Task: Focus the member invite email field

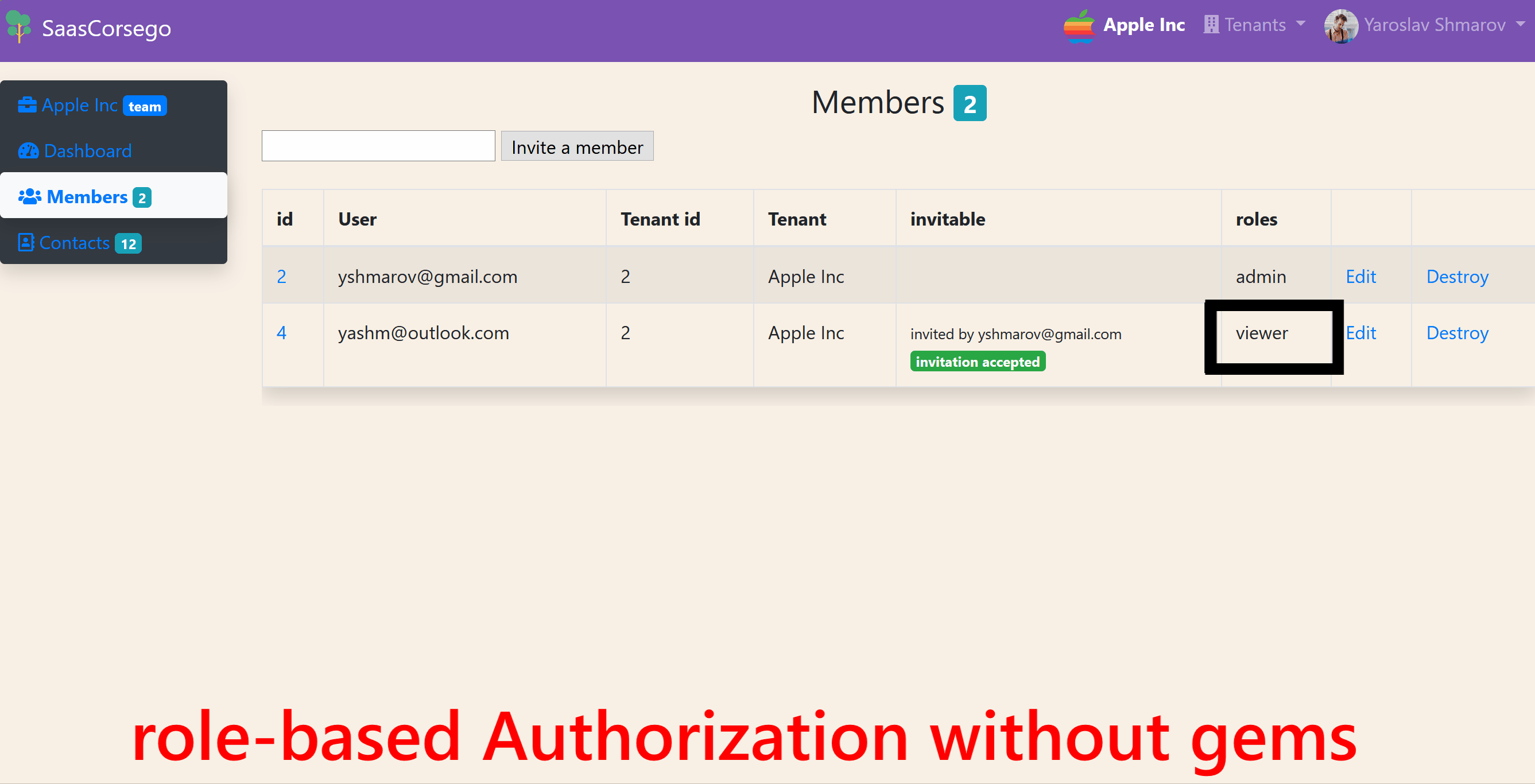Action: pos(378,146)
